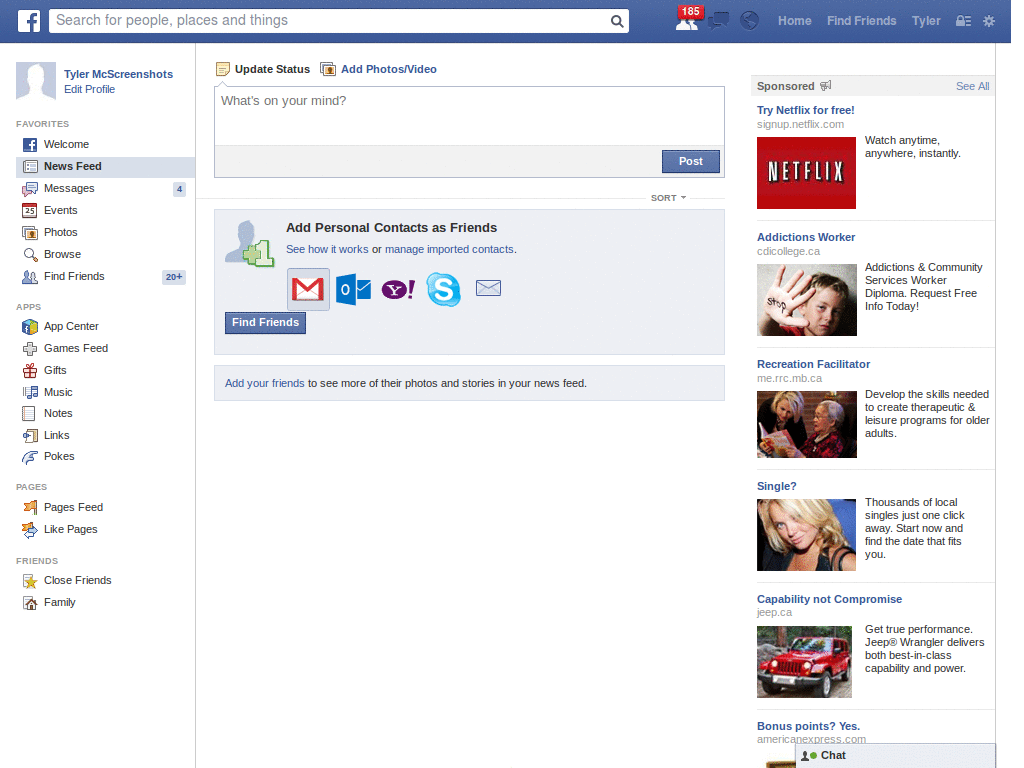Click the Events calendar icon
1024x768 pixels.
[30, 210]
